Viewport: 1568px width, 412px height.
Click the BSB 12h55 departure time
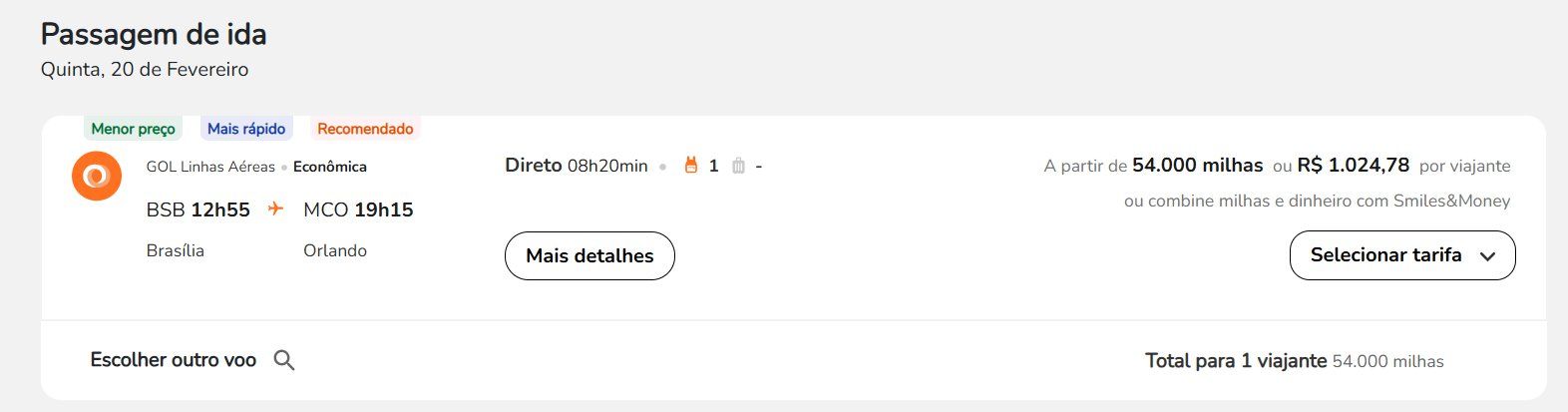click(198, 209)
